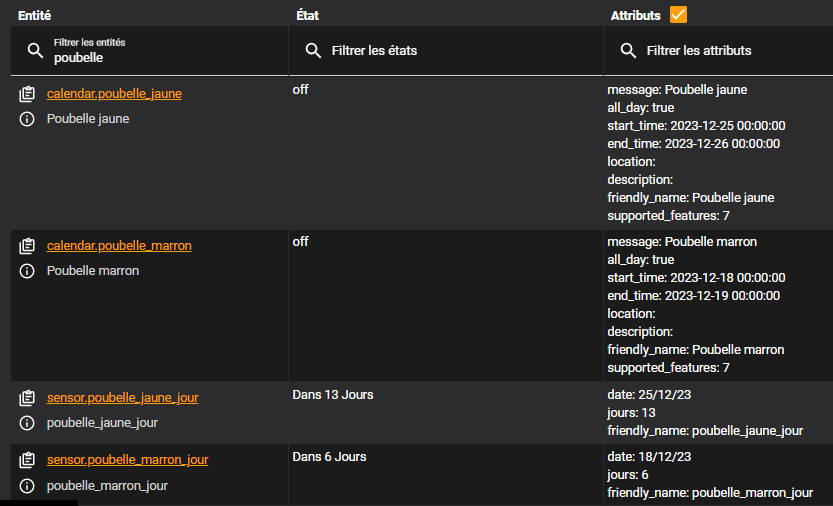Copy entity ID for calendar.poubelle_marron
833x506 pixels.
[27, 246]
